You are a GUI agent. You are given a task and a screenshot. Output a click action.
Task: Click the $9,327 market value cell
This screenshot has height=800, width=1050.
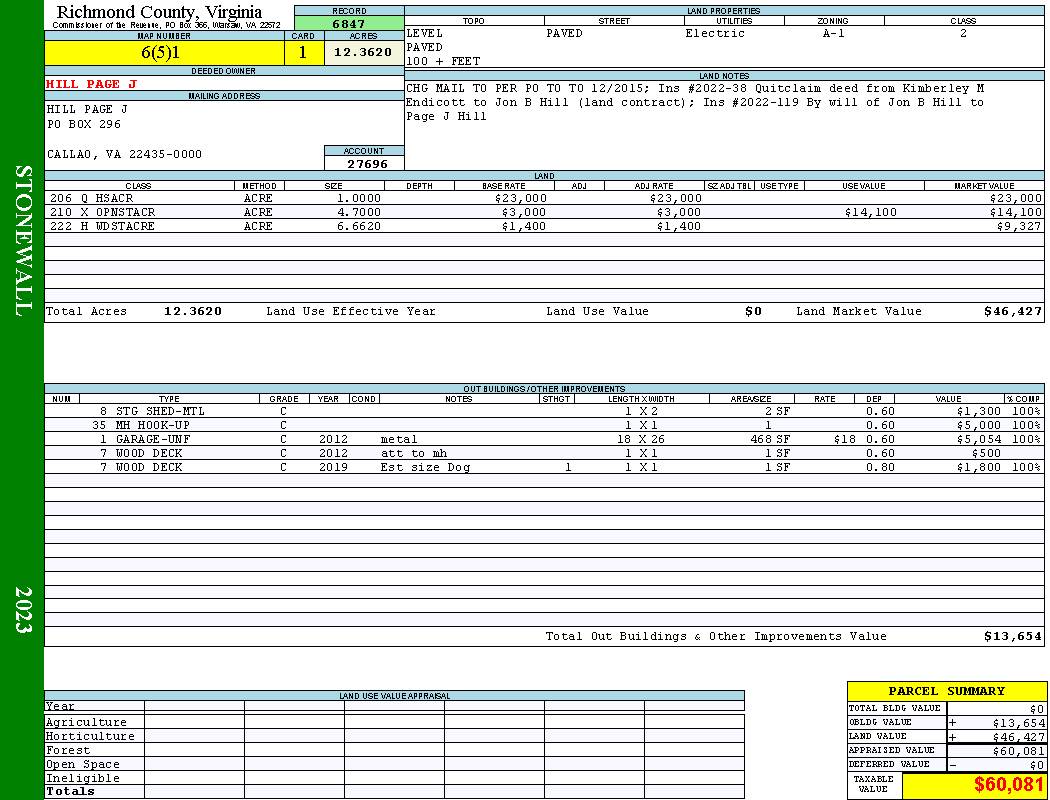(1019, 226)
